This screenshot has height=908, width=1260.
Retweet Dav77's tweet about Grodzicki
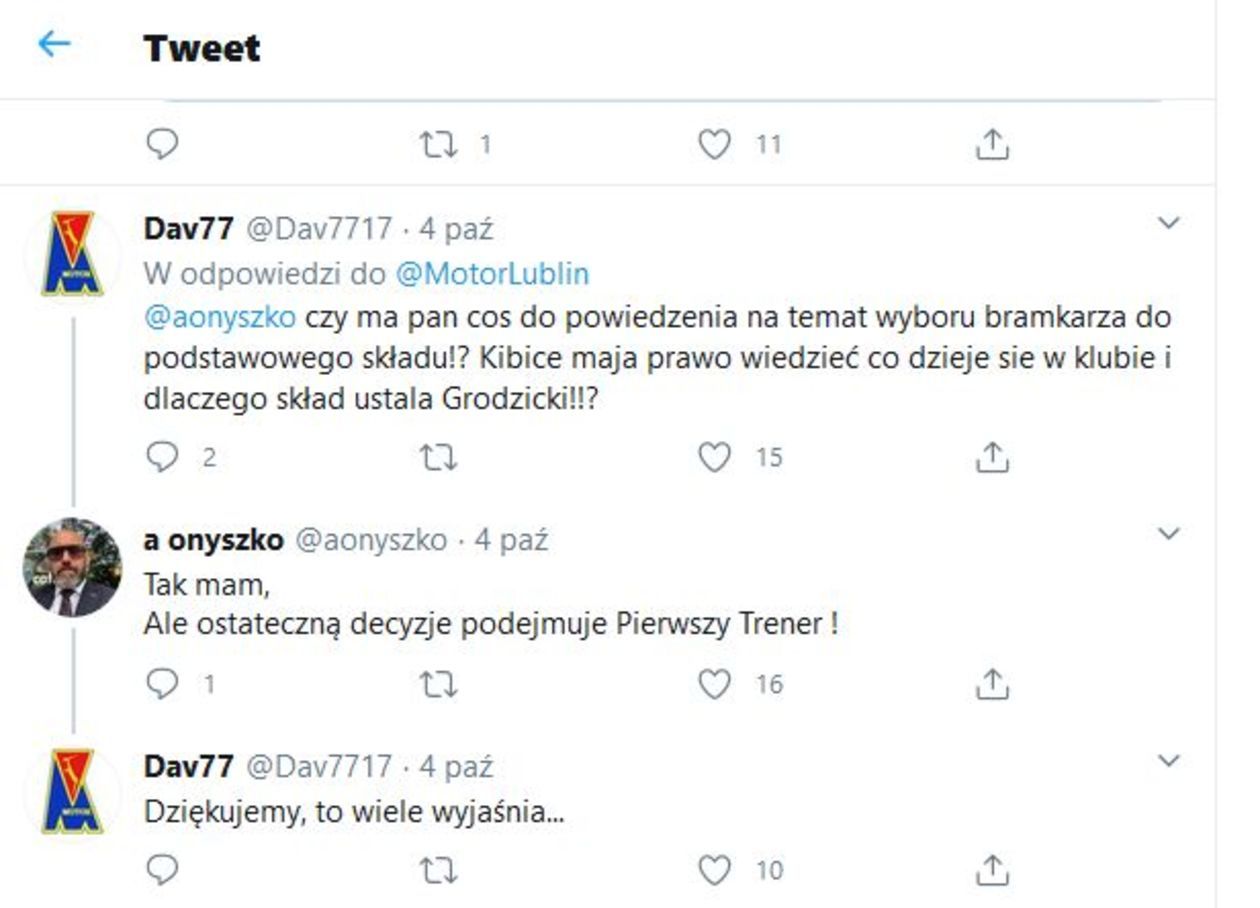click(438, 457)
